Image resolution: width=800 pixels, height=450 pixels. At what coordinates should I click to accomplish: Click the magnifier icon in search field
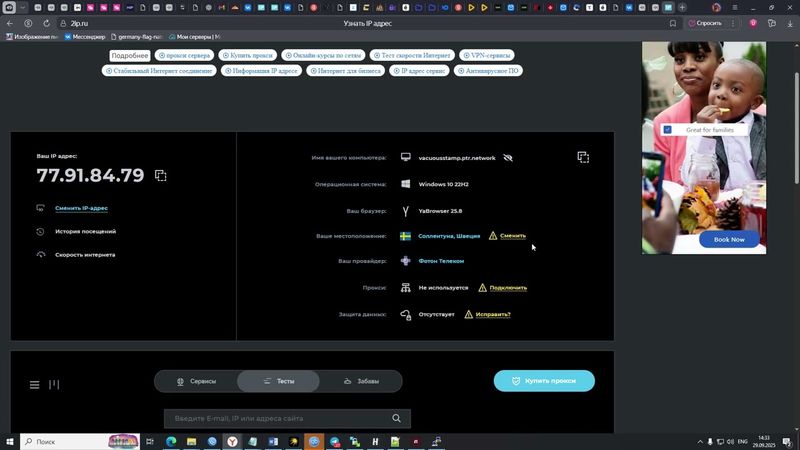[397, 419]
